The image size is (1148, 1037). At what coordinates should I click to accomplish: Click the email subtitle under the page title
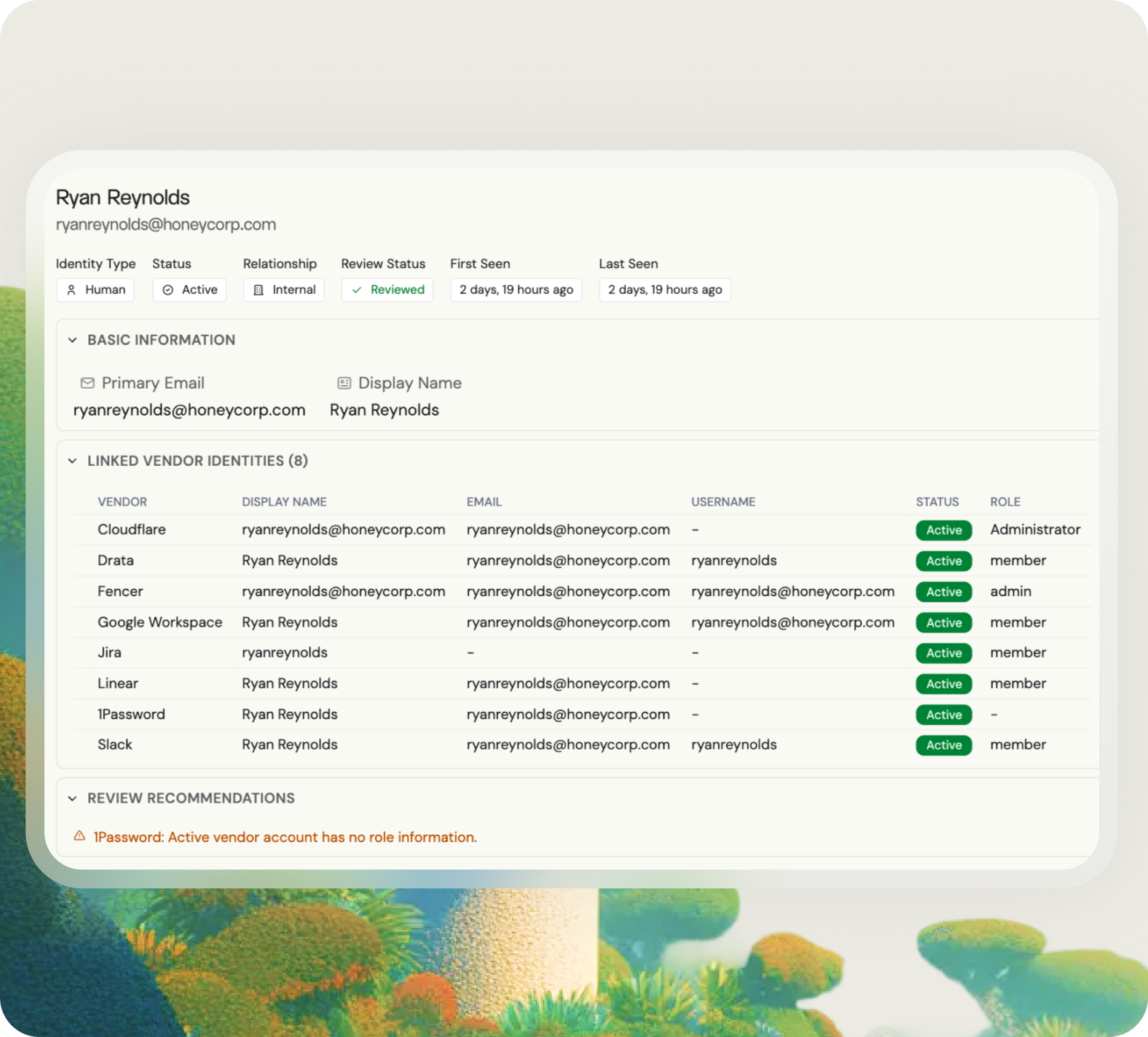(x=166, y=224)
